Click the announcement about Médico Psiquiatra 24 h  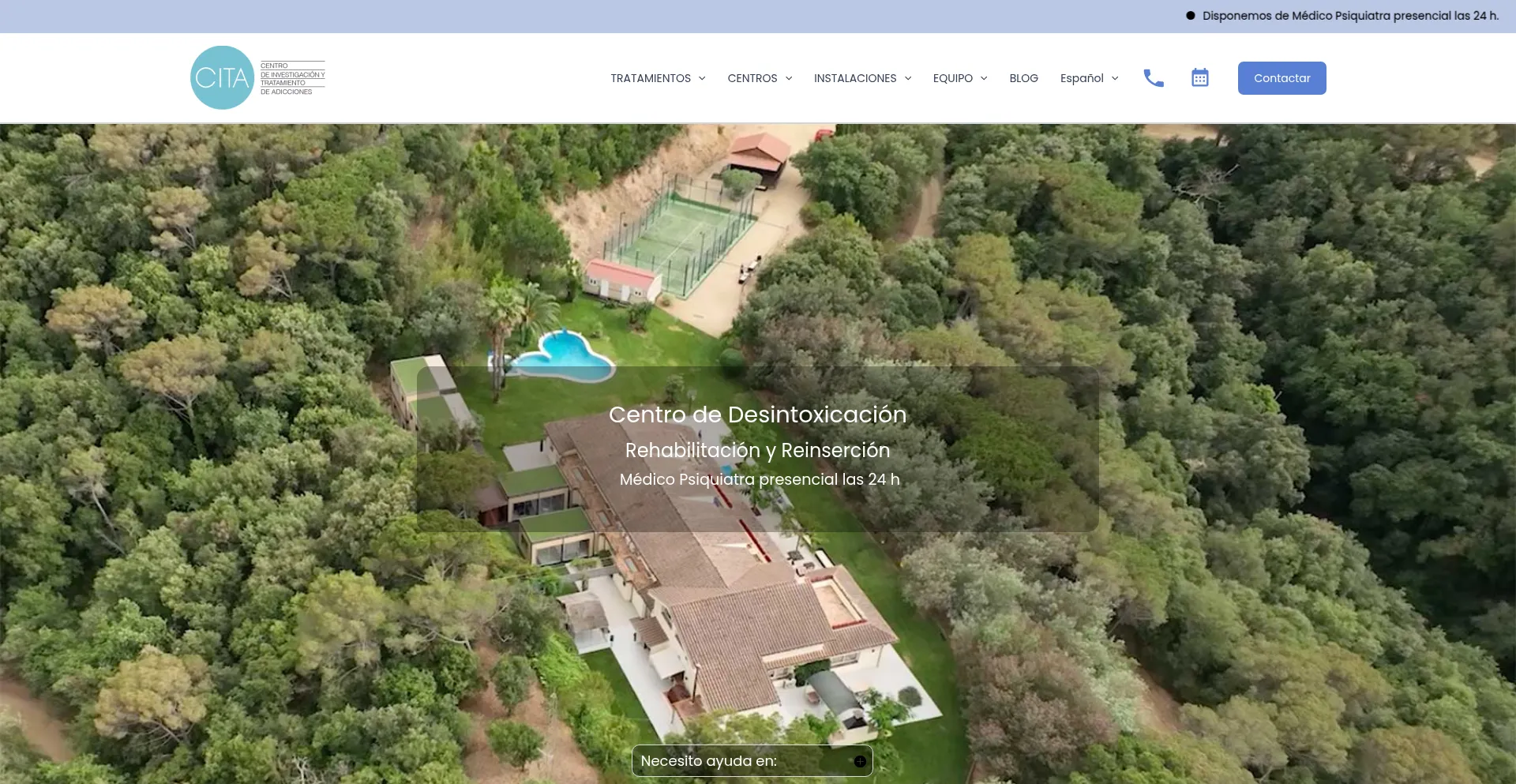pos(1350,16)
